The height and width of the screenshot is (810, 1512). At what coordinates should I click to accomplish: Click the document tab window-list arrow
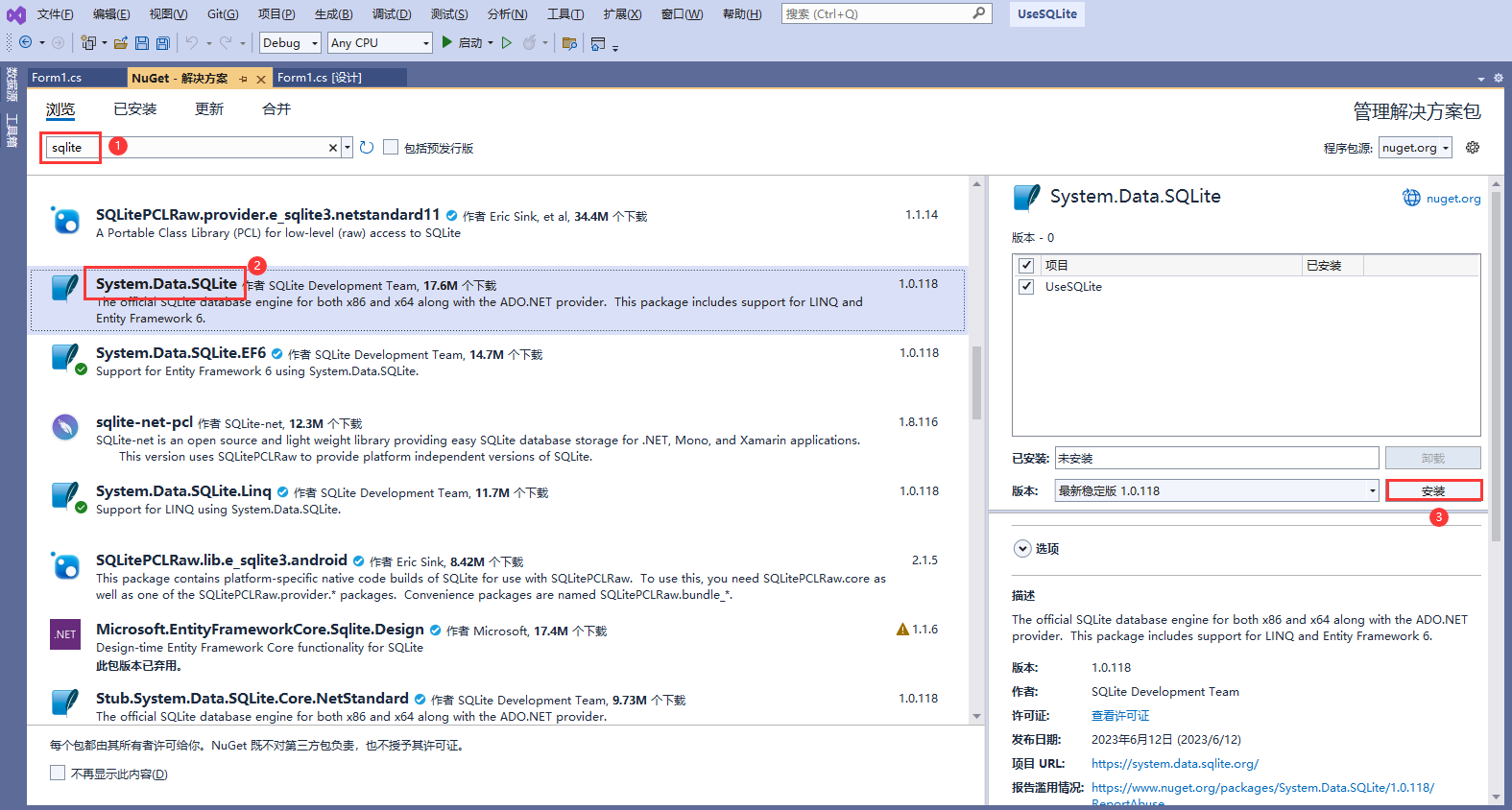[x=1481, y=79]
